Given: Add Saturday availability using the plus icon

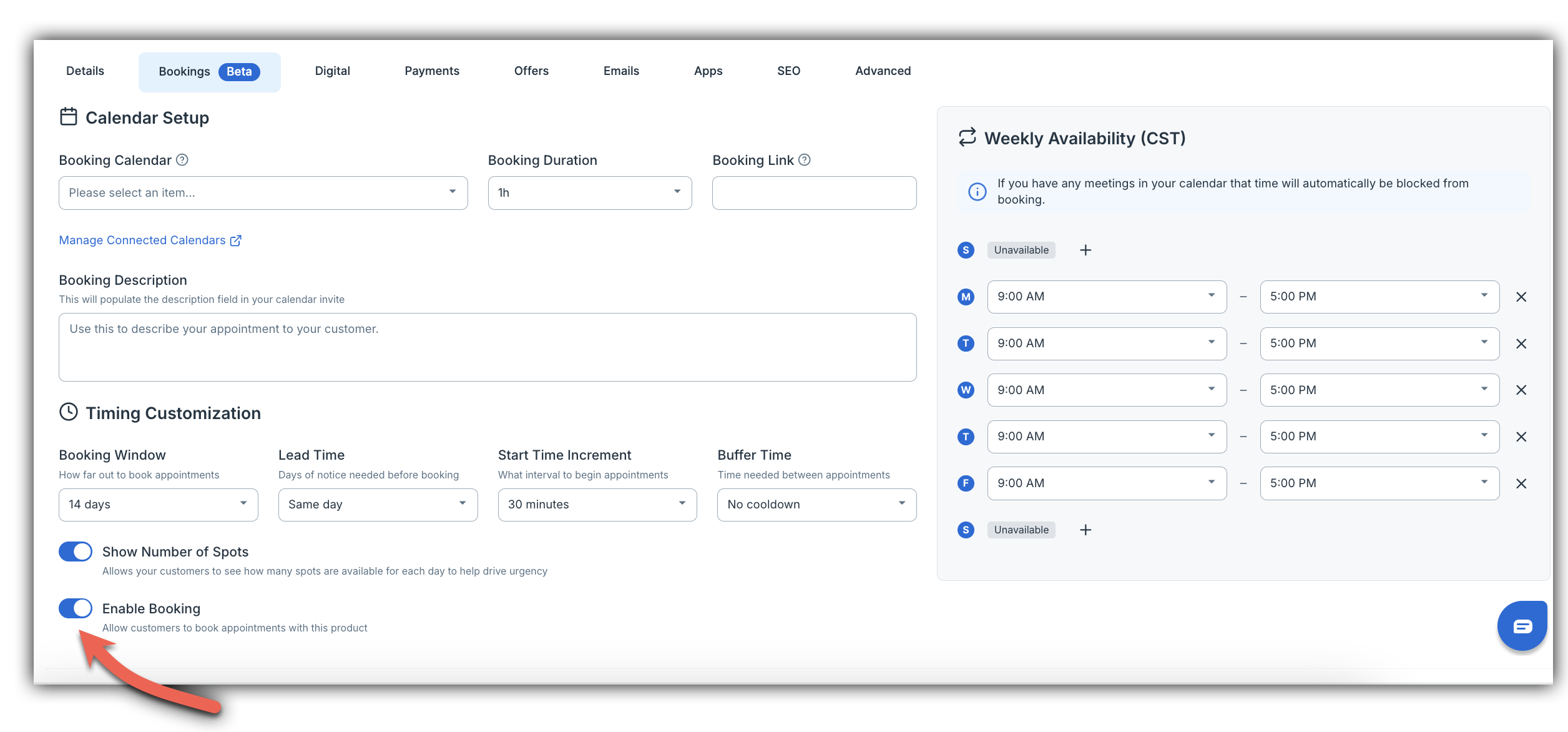Looking at the screenshot, I should click(x=1085, y=530).
